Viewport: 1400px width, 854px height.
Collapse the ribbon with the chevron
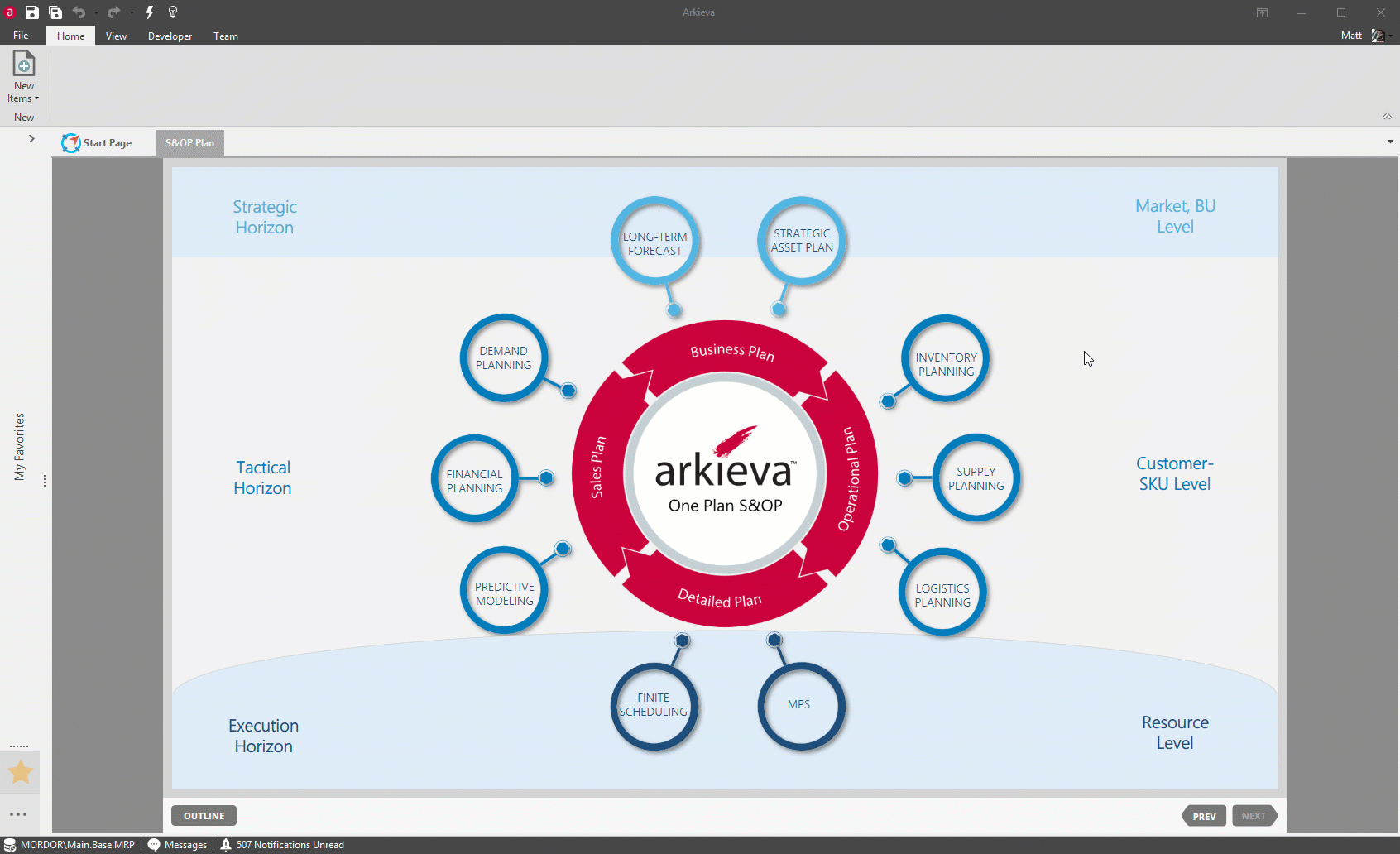(1387, 116)
